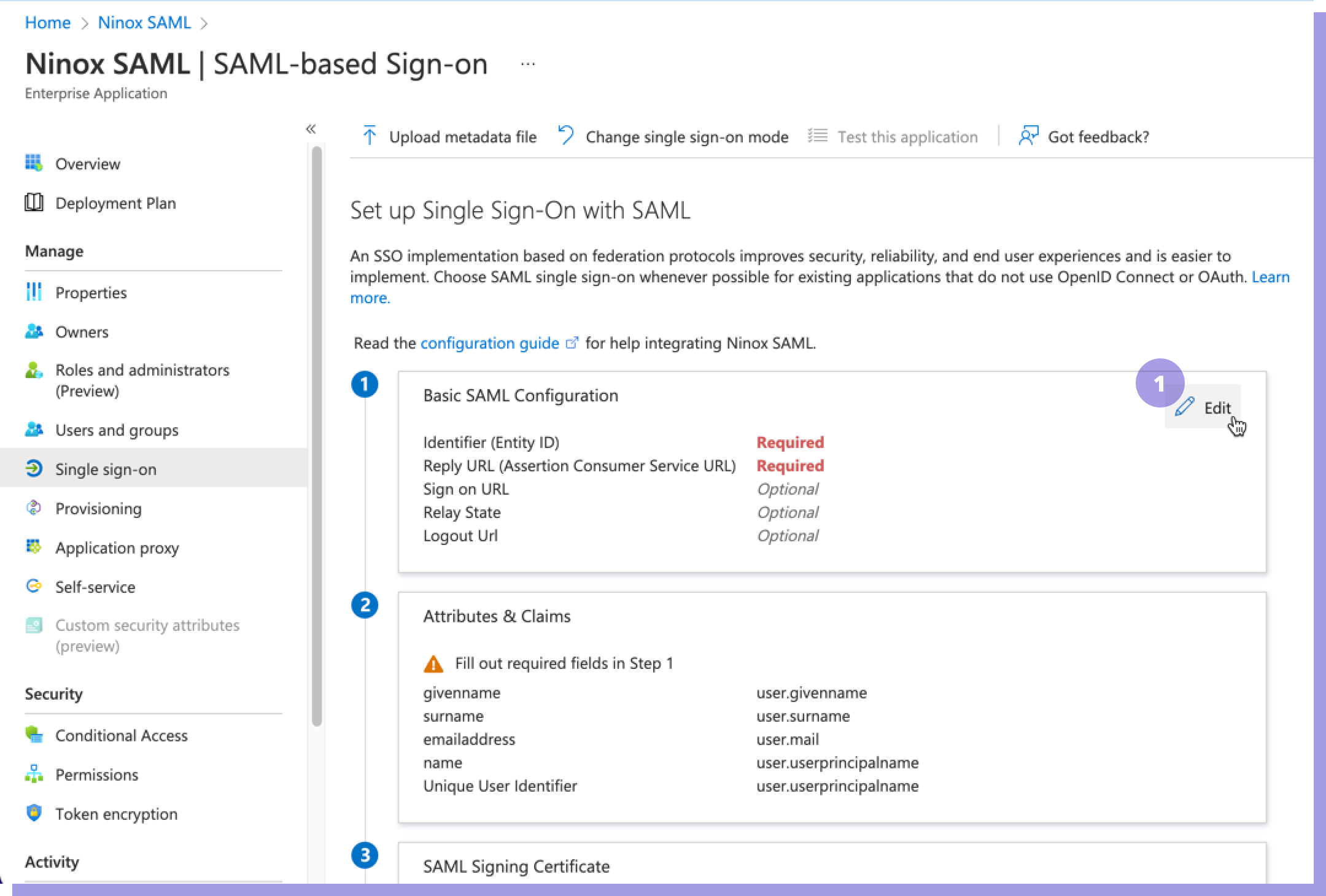The image size is (1326, 896).
Task: Select Single sign-on menu item
Action: pos(153,469)
